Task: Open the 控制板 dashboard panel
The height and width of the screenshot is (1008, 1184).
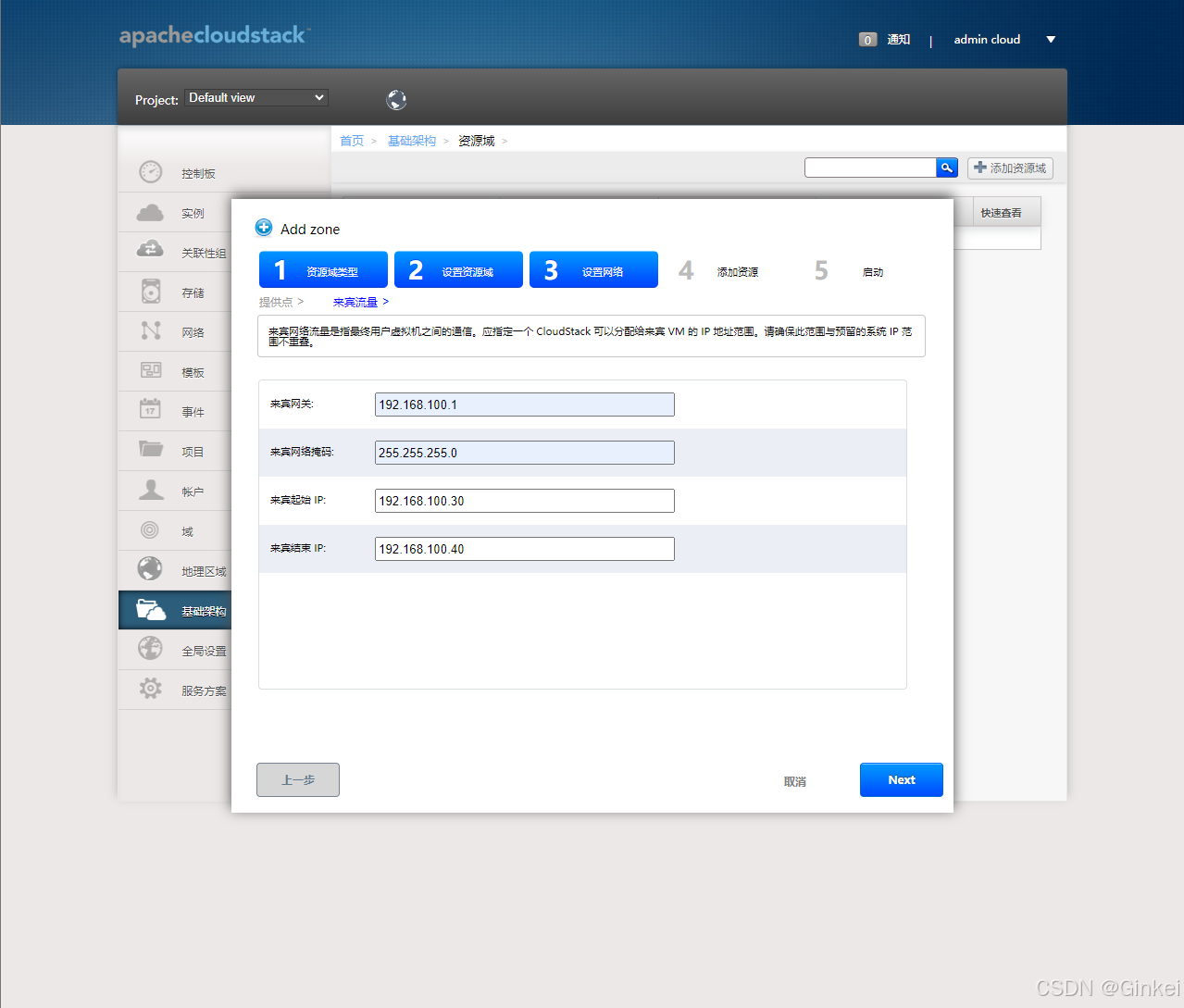Action: (x=192, y=171)
